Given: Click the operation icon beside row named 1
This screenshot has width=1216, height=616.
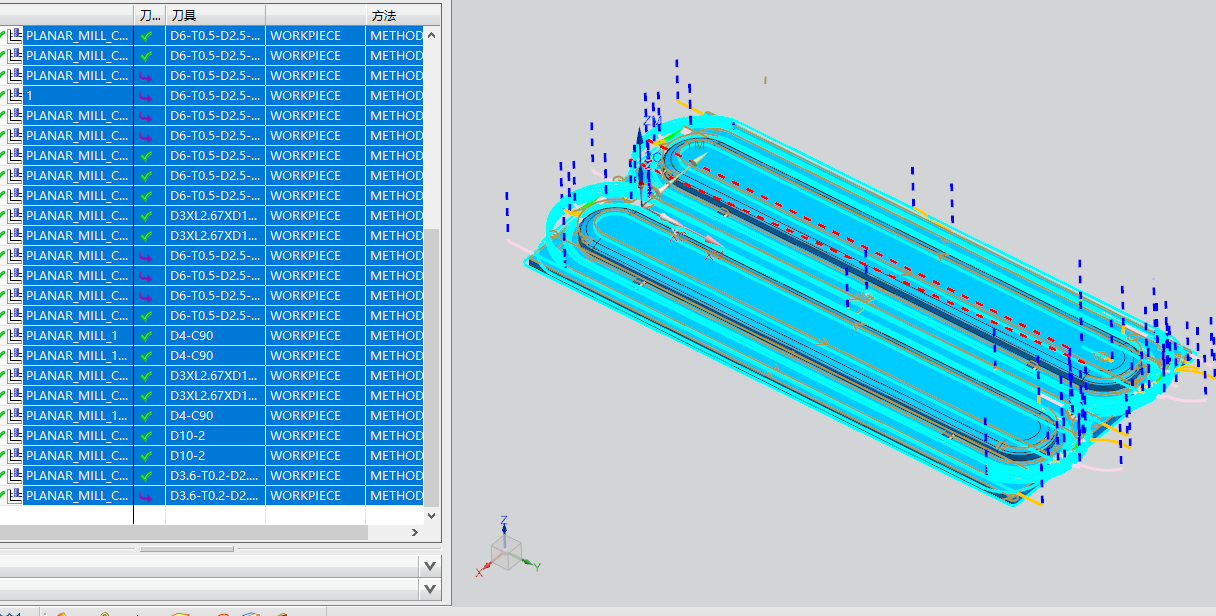Looking at the screenshot, I should [x=15, y=95].
